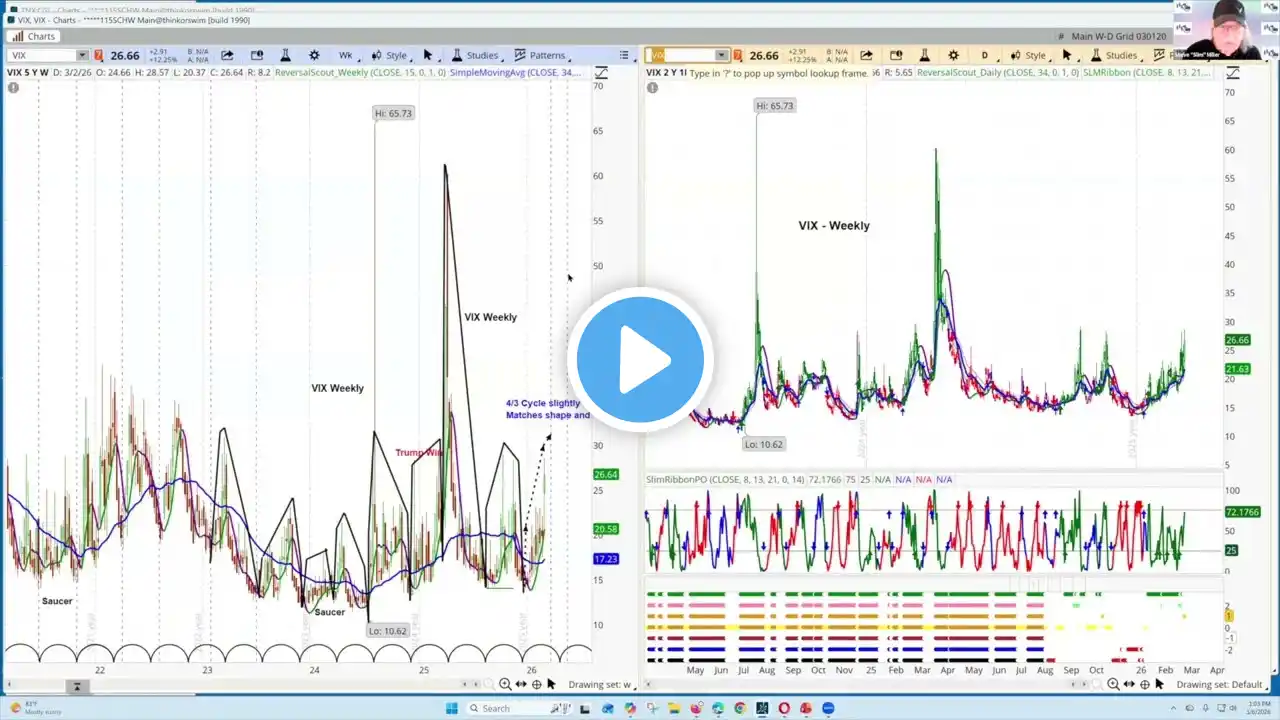Screen dimensions: 1280x720
Task: Click ReversalScout_Weekly study label
Action: point(361,72)
